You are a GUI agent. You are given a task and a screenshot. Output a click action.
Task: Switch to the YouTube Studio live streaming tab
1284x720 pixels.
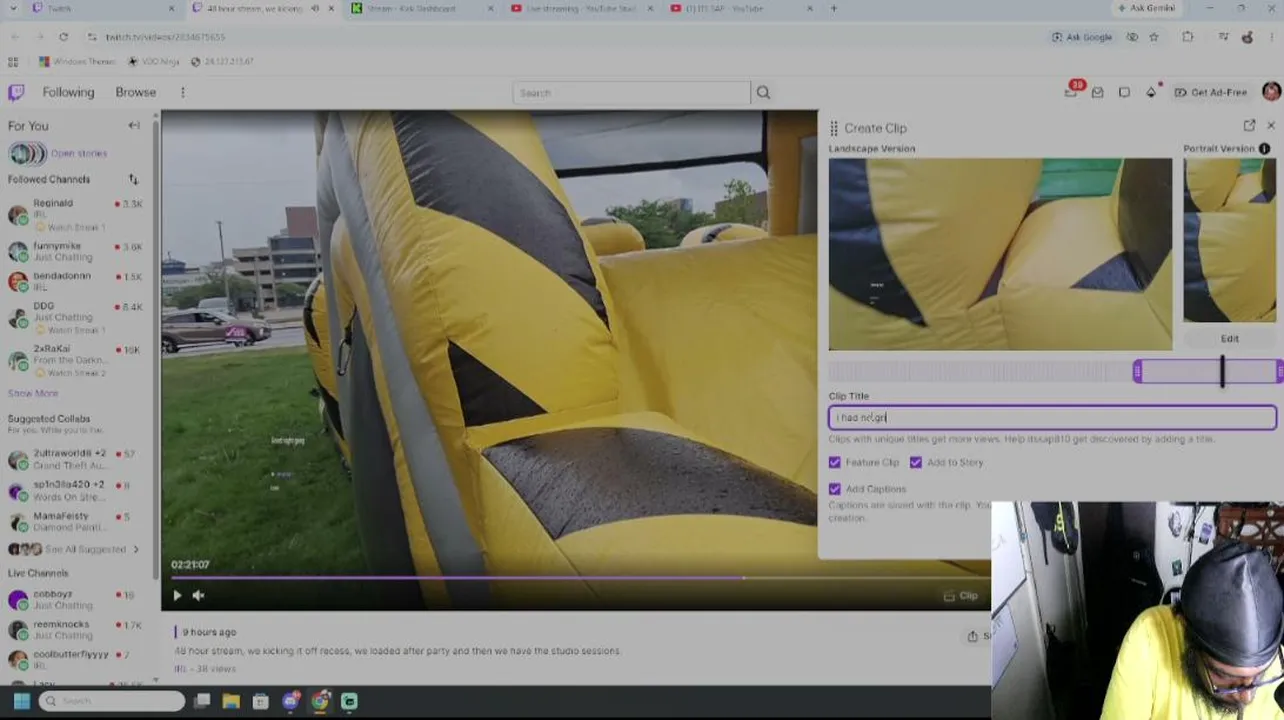click(582, 9)
